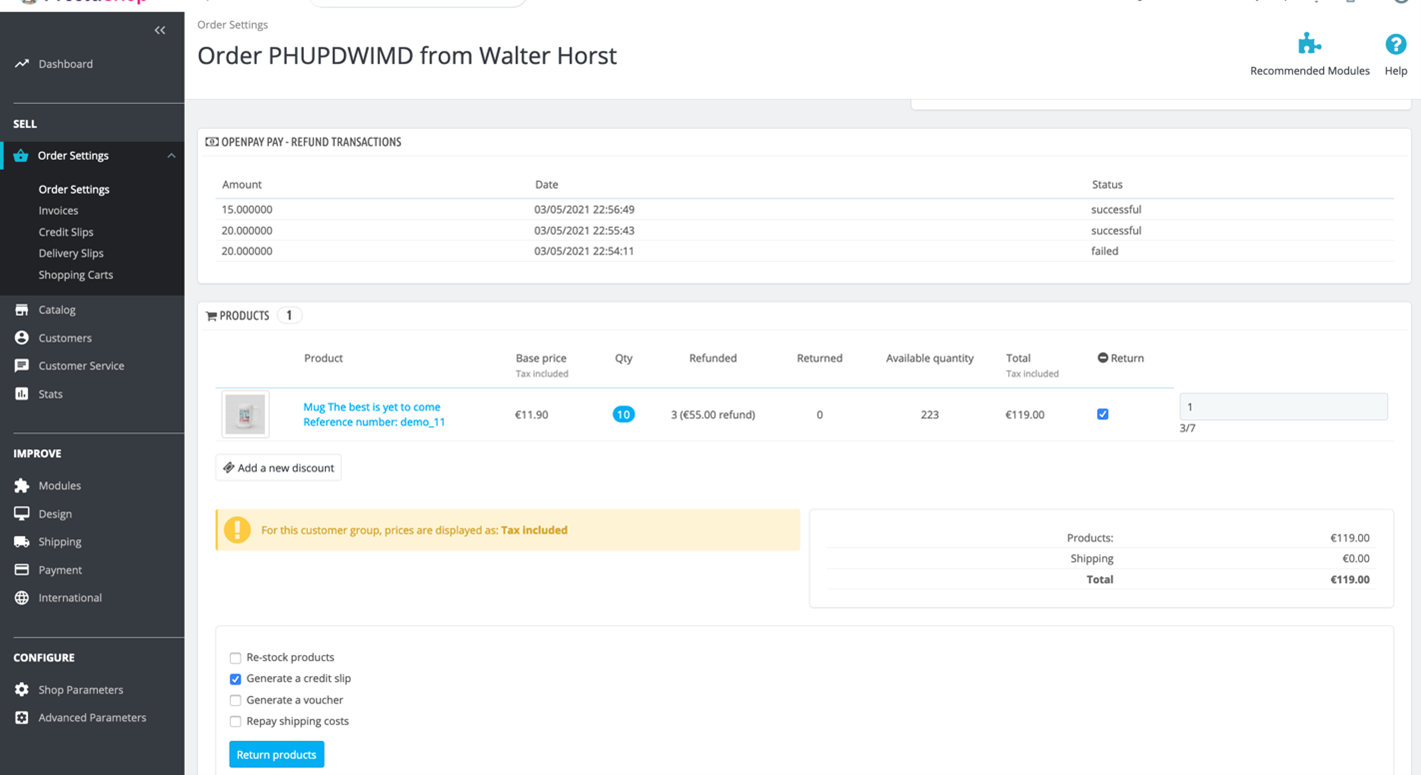Screen dimensions: 1421x775
Task: Click the Return products button
Action: (x=276, y=755)
